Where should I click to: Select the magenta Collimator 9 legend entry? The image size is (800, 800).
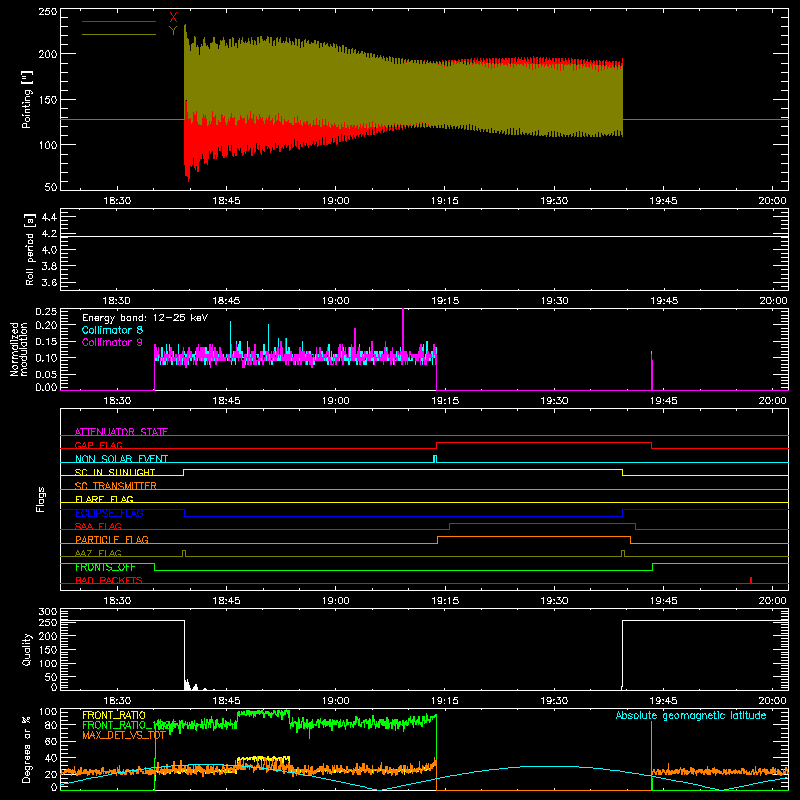tap(112, 342)
